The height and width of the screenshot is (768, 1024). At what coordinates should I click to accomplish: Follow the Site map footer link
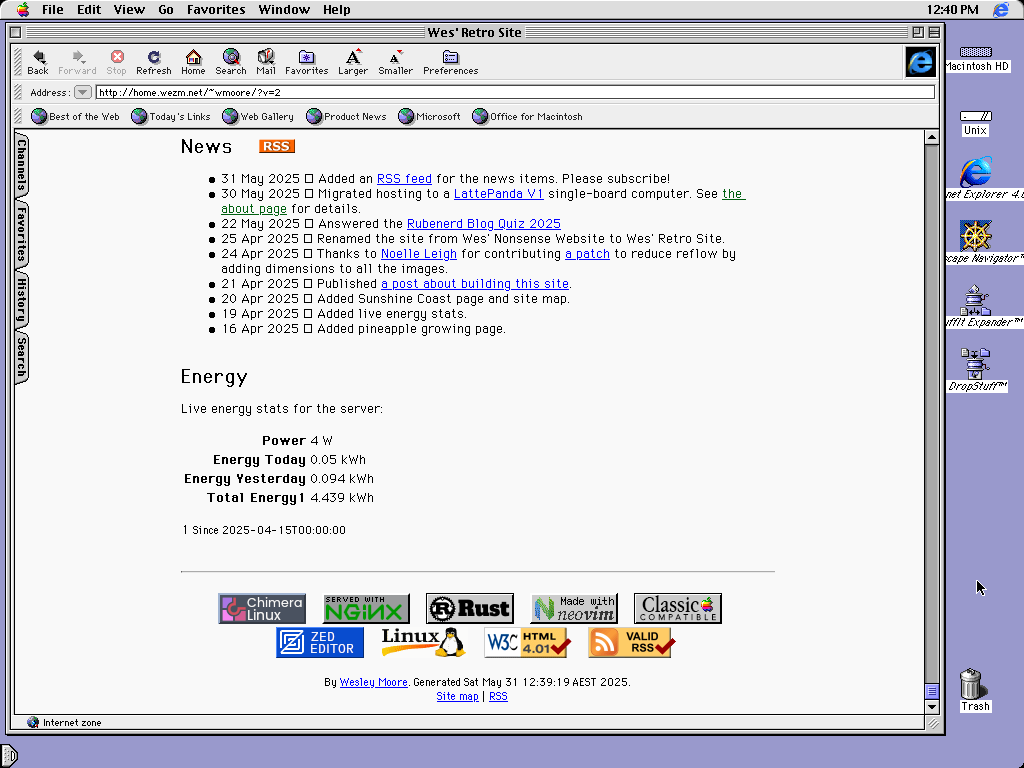(x=457, y=697)
